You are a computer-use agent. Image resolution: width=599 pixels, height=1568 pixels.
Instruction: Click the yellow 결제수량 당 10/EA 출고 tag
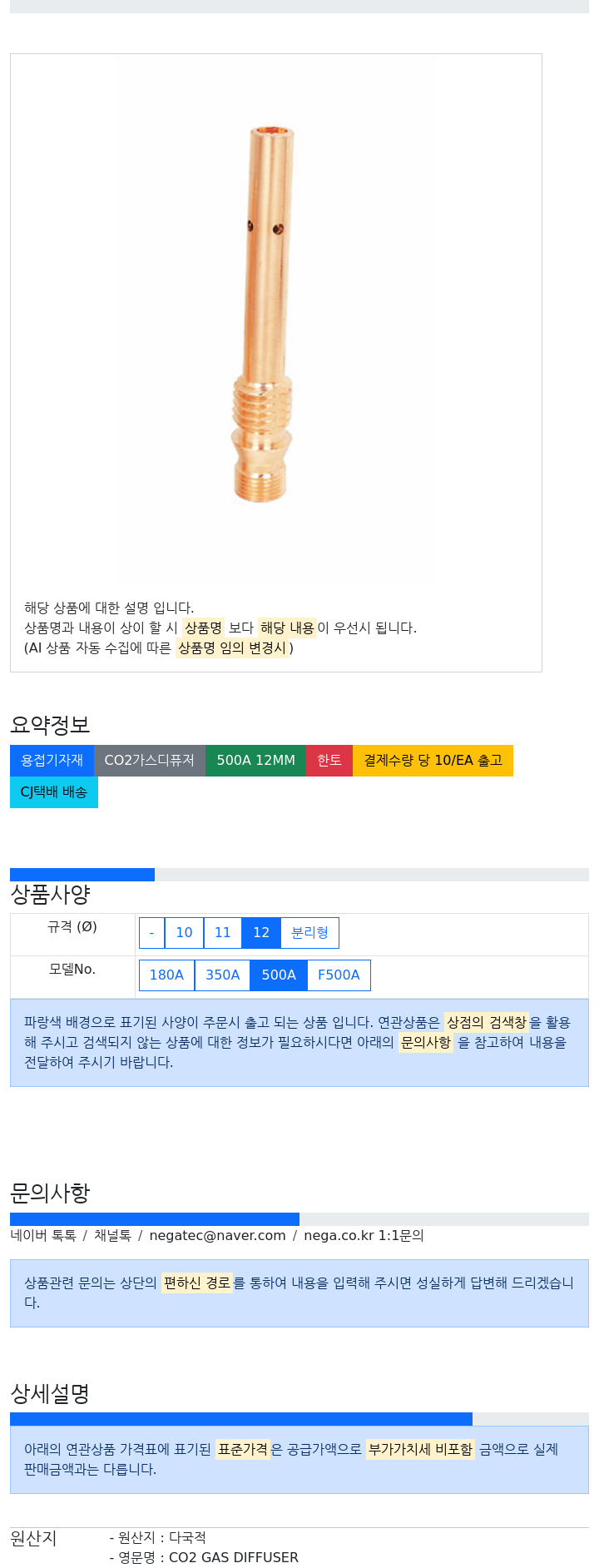433,761
